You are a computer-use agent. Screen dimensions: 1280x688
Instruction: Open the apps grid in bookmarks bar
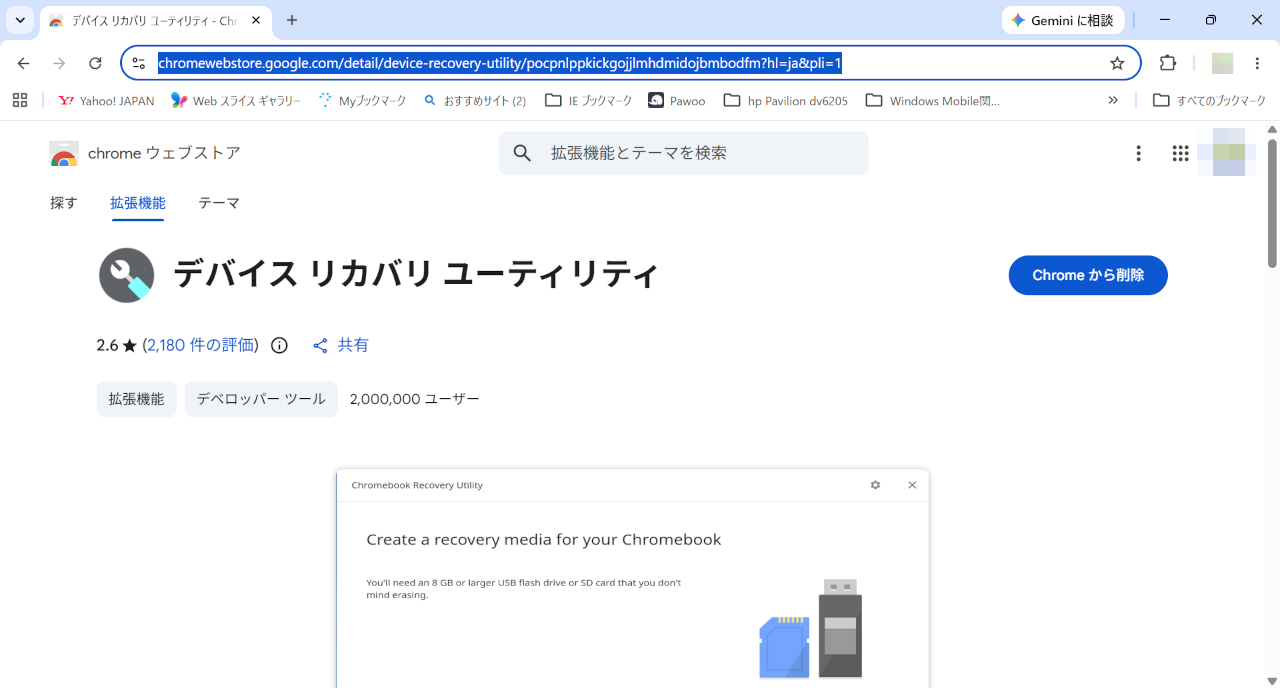[20, 100]
